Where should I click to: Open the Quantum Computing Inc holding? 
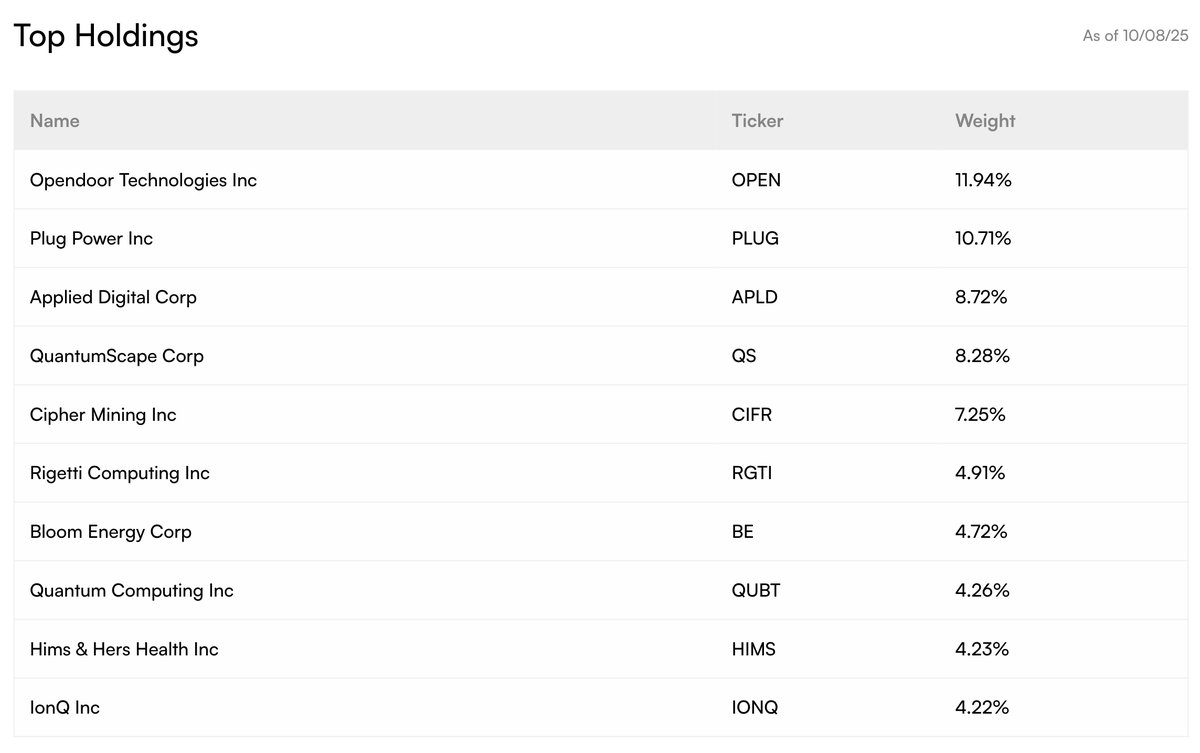pyautogui.click(x=131, y=590)
